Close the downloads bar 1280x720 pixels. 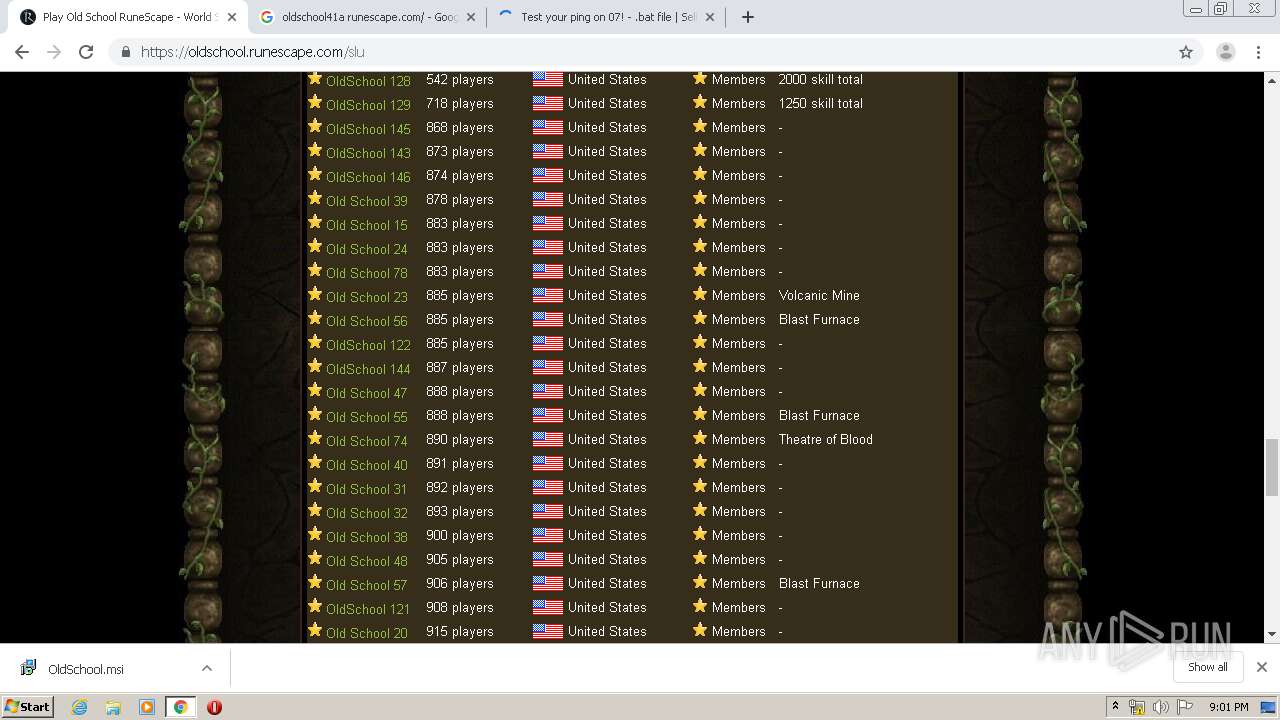pos(1262,667)
